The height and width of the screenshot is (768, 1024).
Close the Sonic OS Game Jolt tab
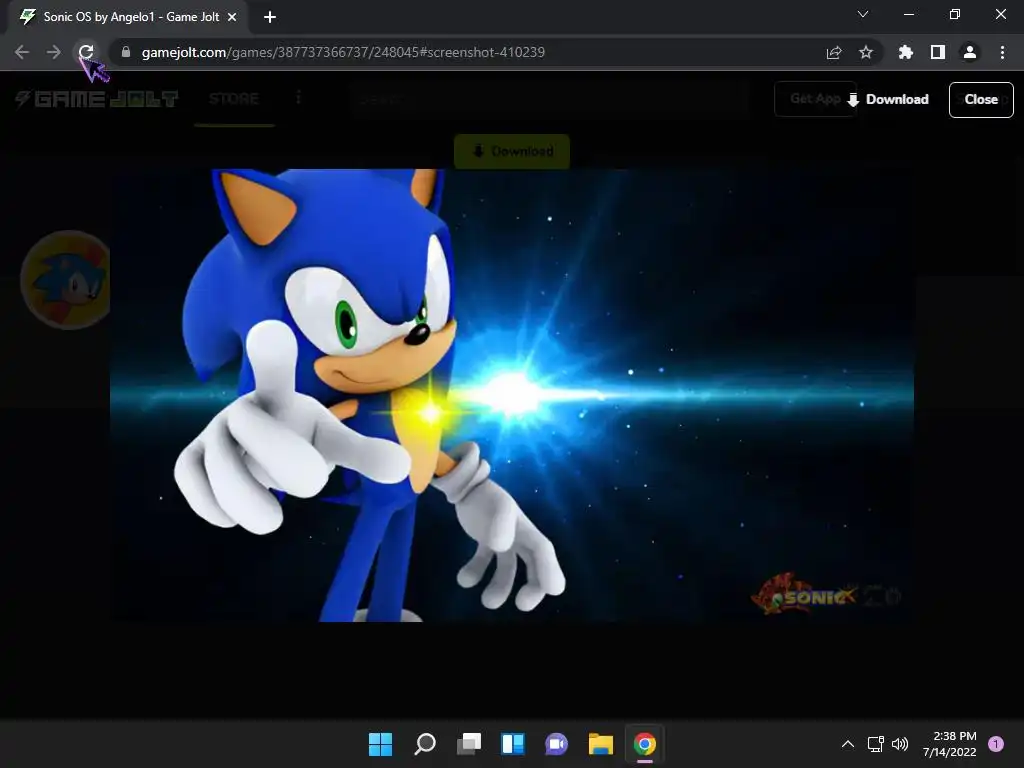coord(232,17)
